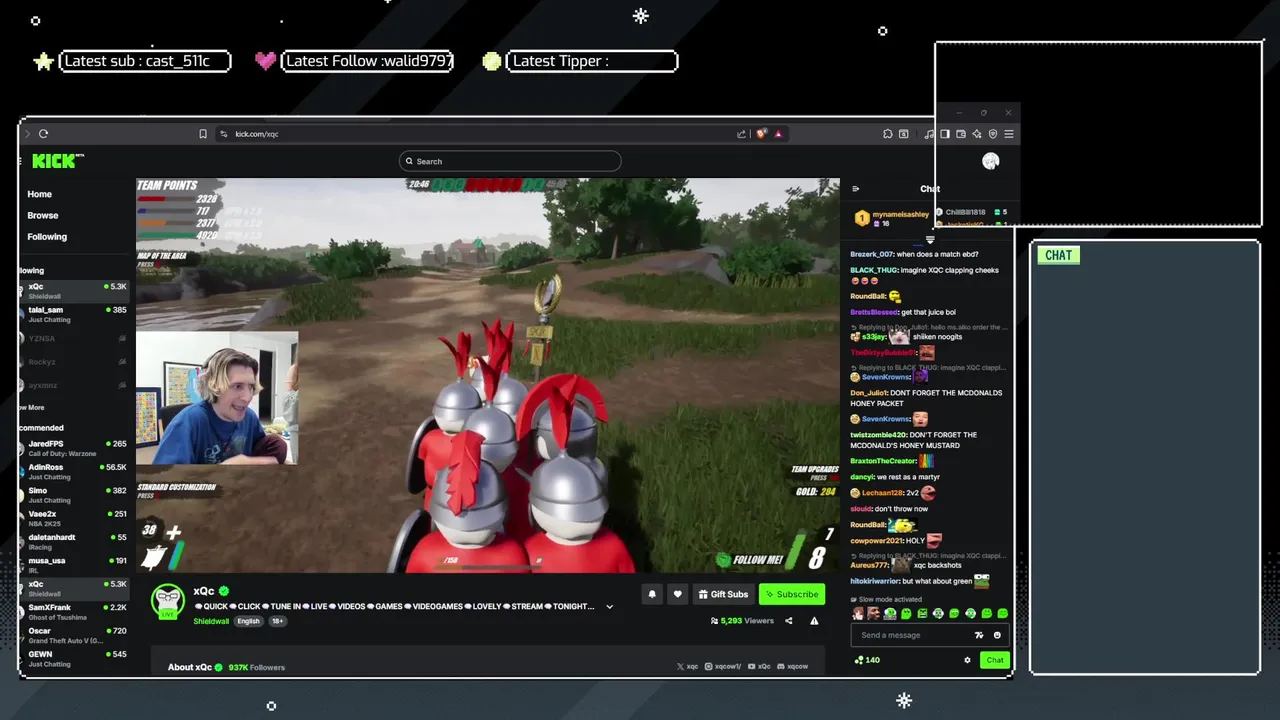Screen dimensions: 1280x720
Task: Focus the Kick Search field
Action: pos(510,161)
